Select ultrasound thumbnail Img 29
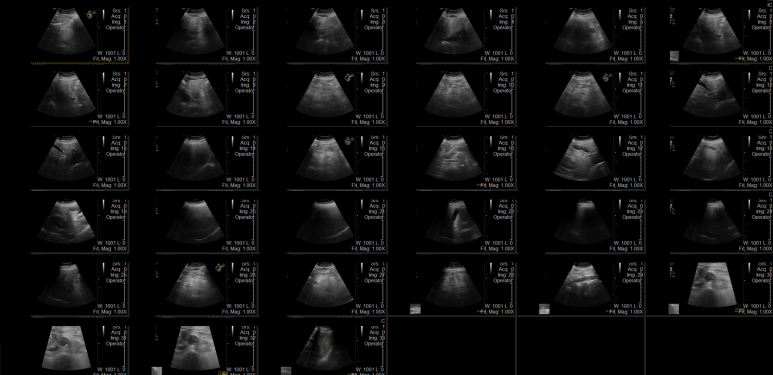Screen dimensions: 773x375 (x=583, y=284)
